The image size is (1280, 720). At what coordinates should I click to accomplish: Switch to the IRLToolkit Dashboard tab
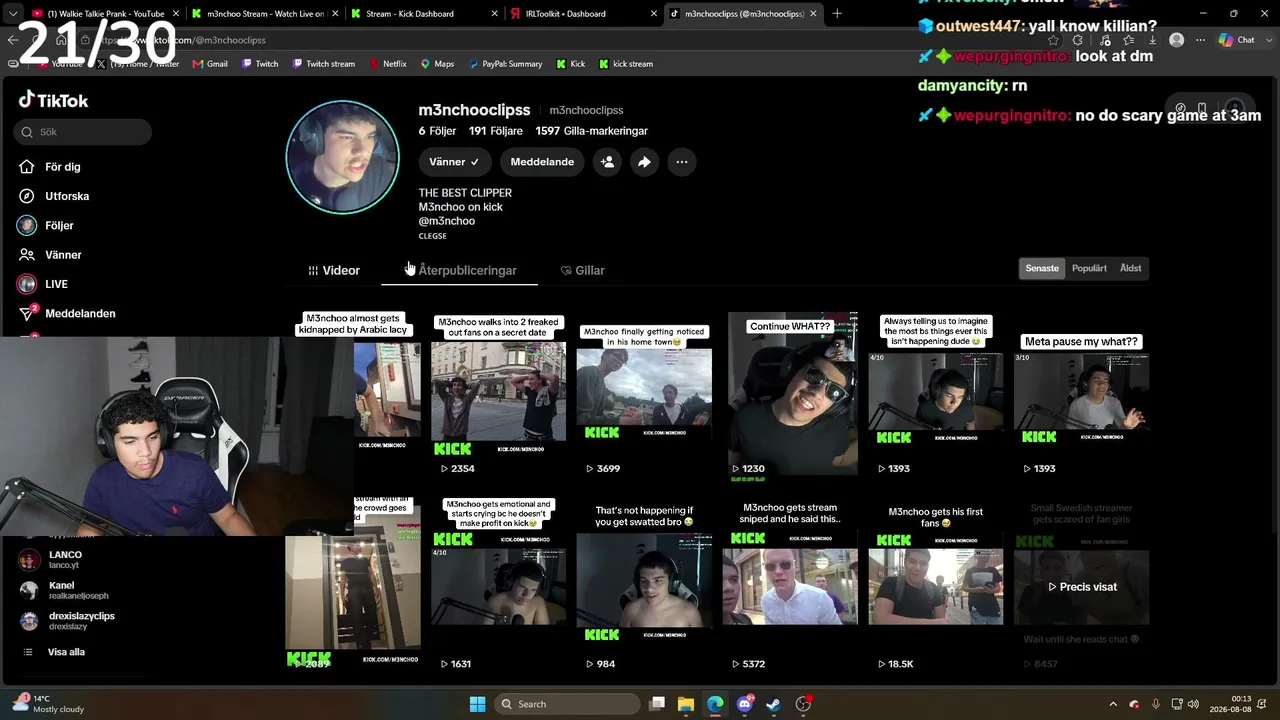tap(584, 14)
